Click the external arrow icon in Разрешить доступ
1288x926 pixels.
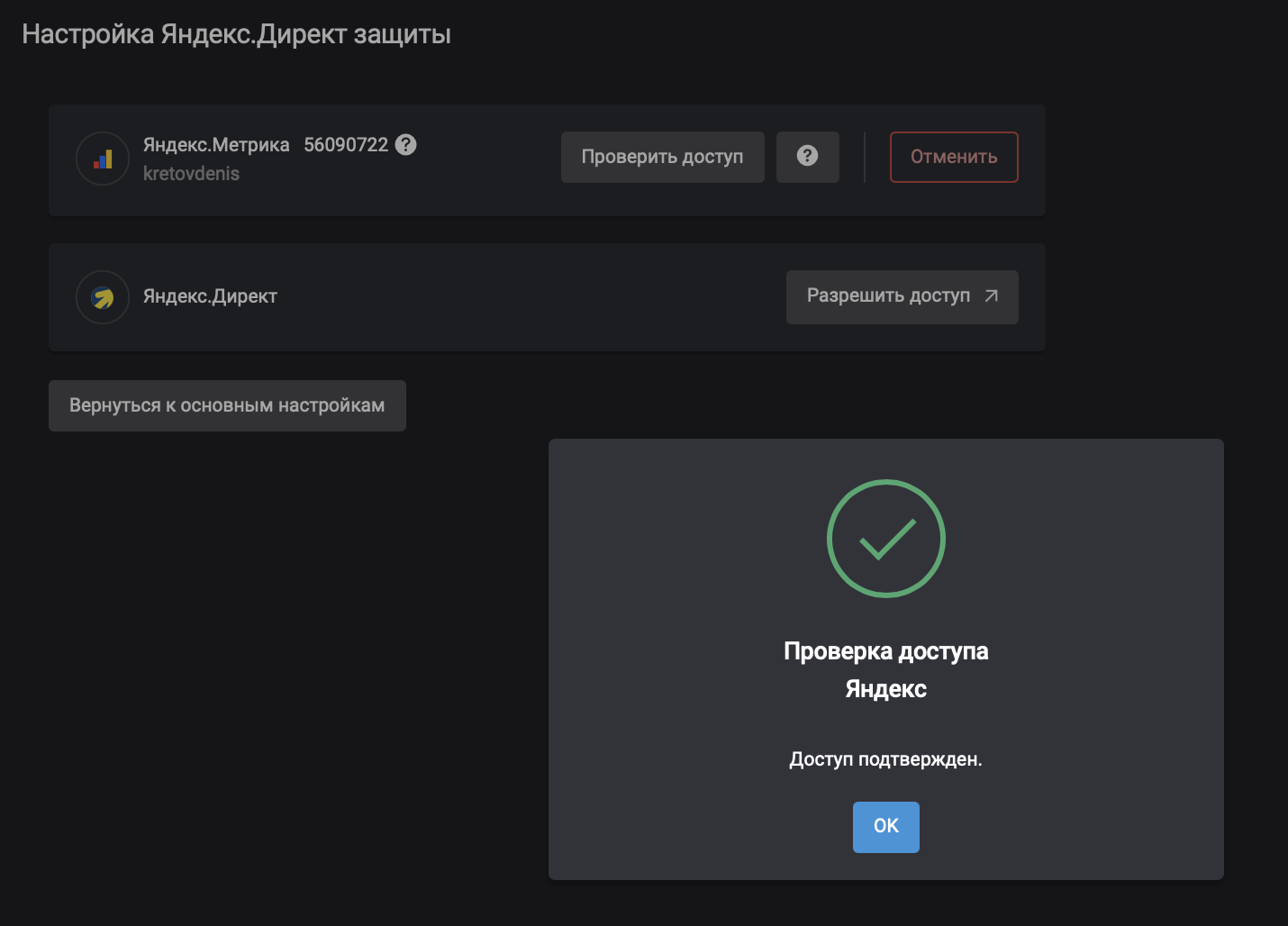(992, 295)
